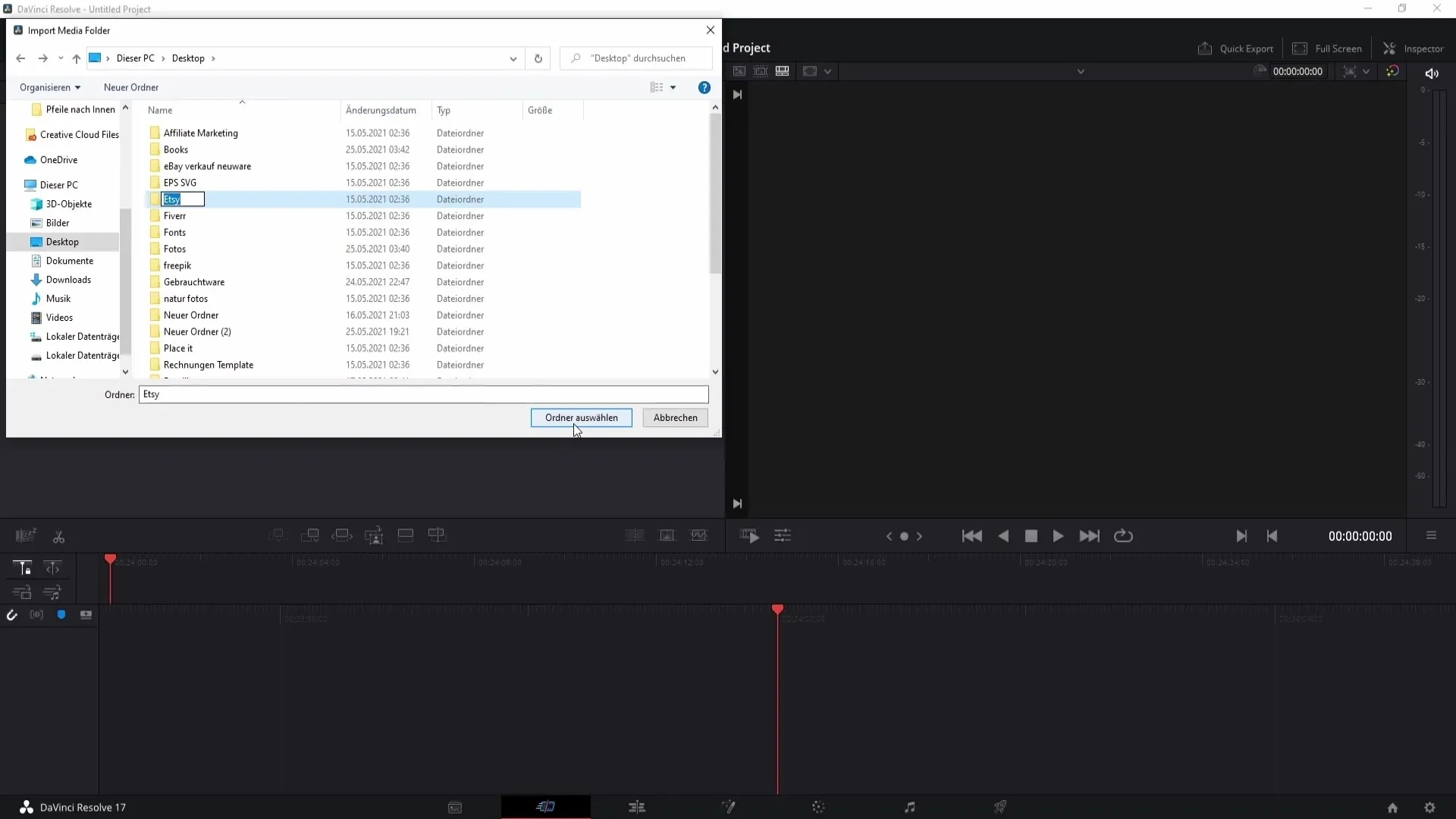Mute audio with the speaker icon
The width and height of the screenshot is (1456, 819).
point(1432,74)
